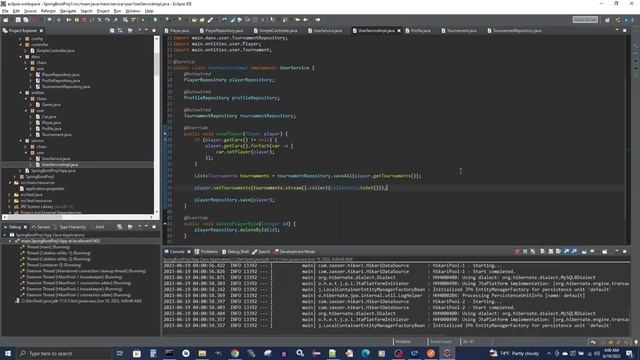The height and width of the screenshot is (360, 640).
Task: Click the editor vertical scrollbar
Action: click(x=628, y=139)
